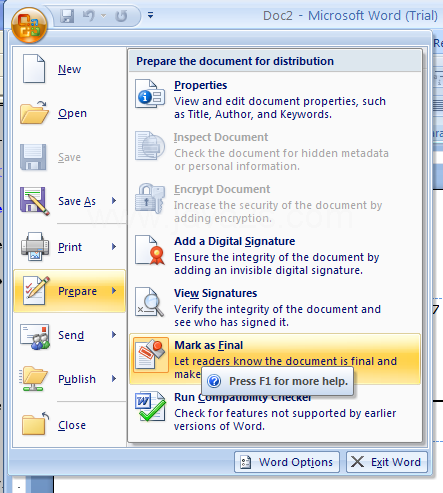The width and height of the screenshot is (443, 493).
Task: Click the Exit Word button
Action: (x=387, y=462)
